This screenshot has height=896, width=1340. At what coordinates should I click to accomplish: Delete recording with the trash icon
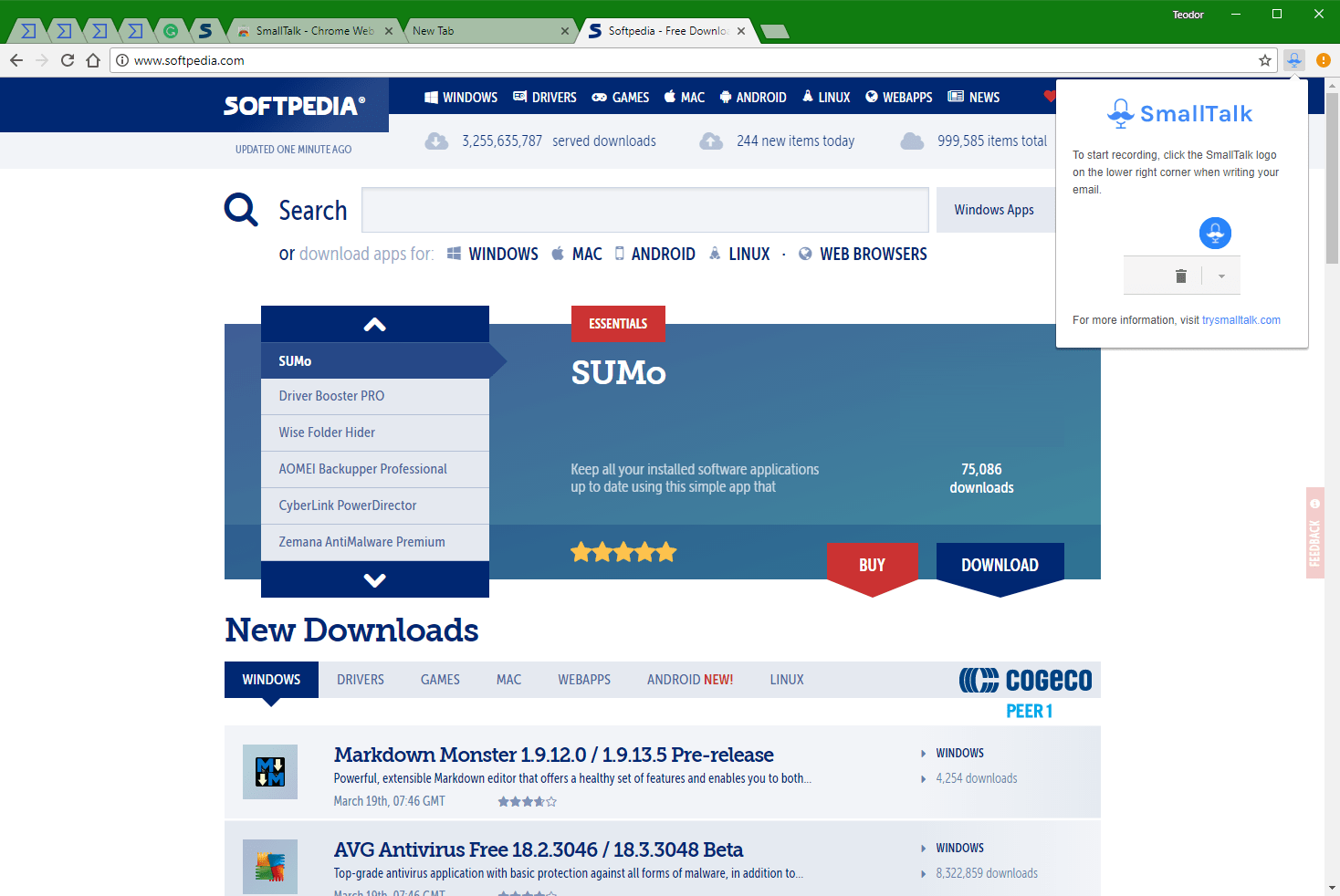1181,276
